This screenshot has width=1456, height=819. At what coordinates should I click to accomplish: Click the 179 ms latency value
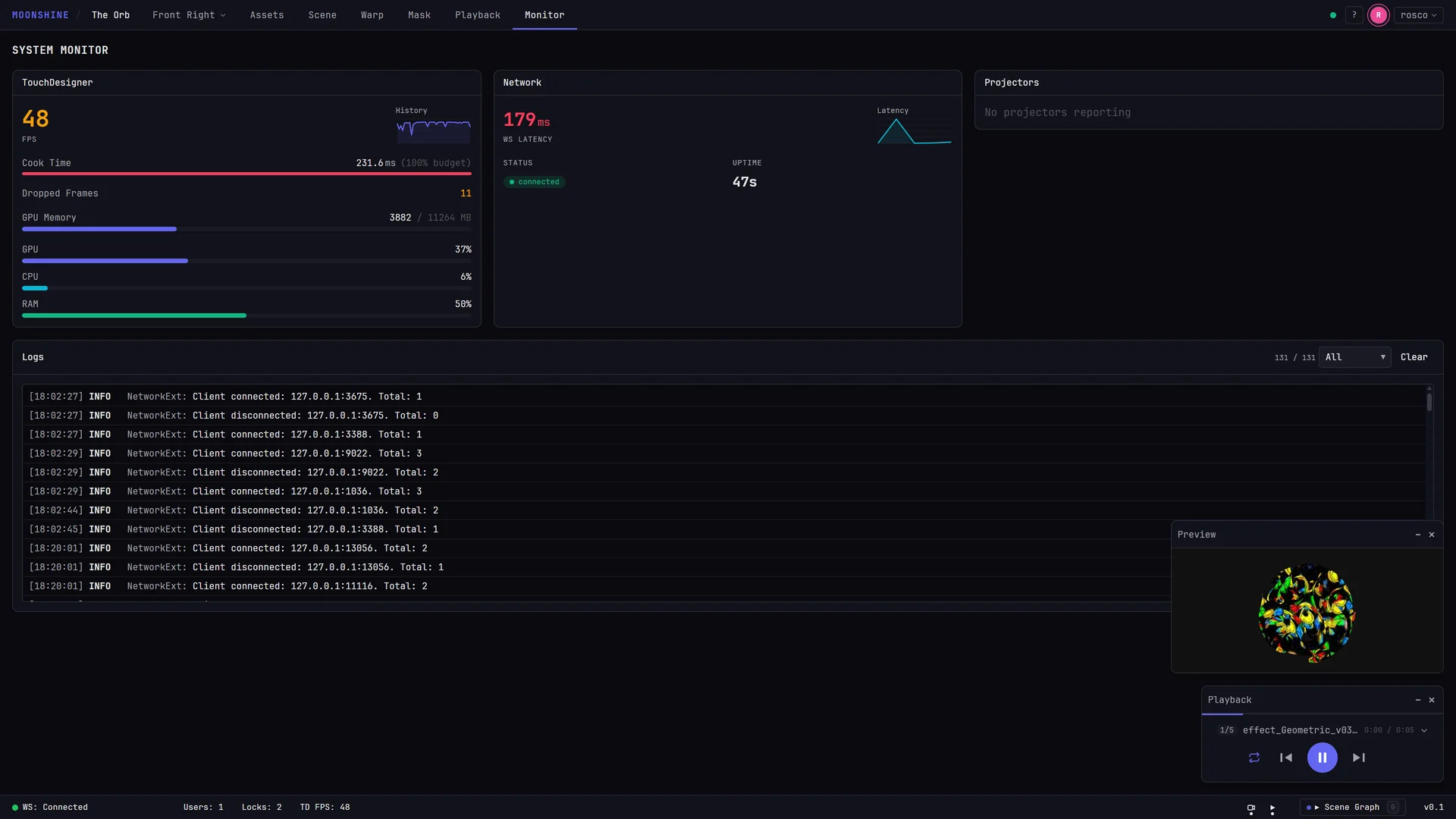pyautogui.click(x=527, y=120)
